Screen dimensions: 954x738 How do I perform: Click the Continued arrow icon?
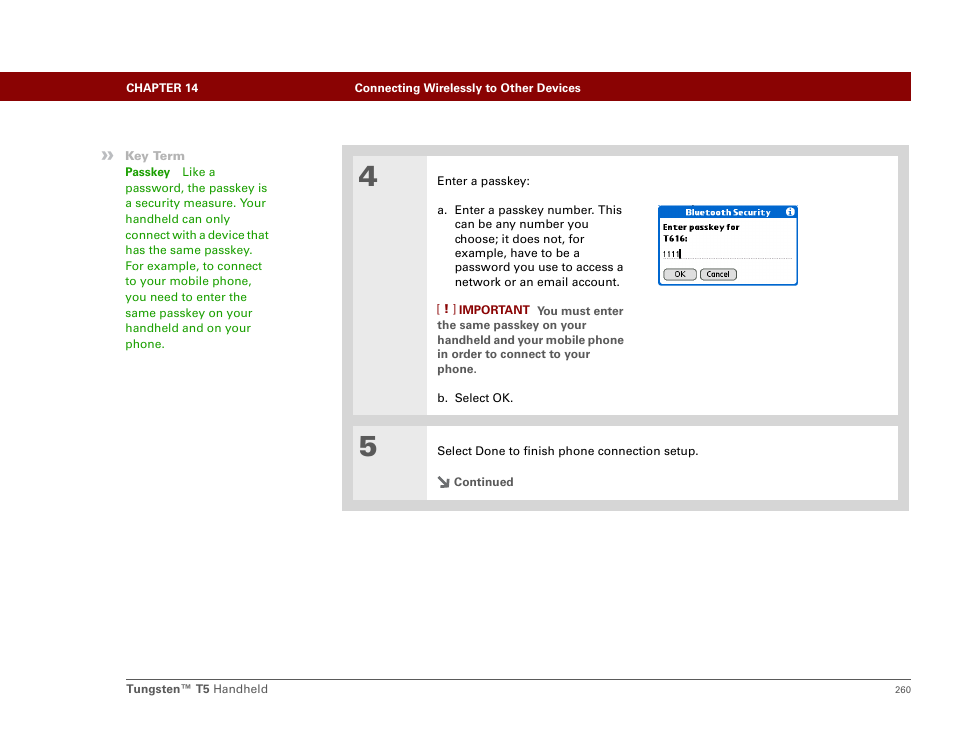(x=444, y=482)
